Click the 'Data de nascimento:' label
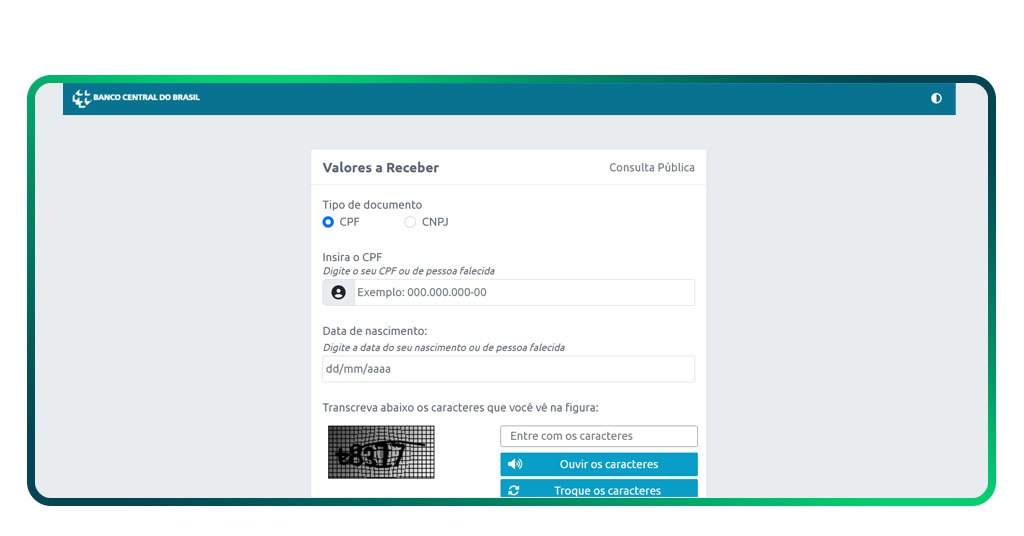 click(x=374, y=331)
